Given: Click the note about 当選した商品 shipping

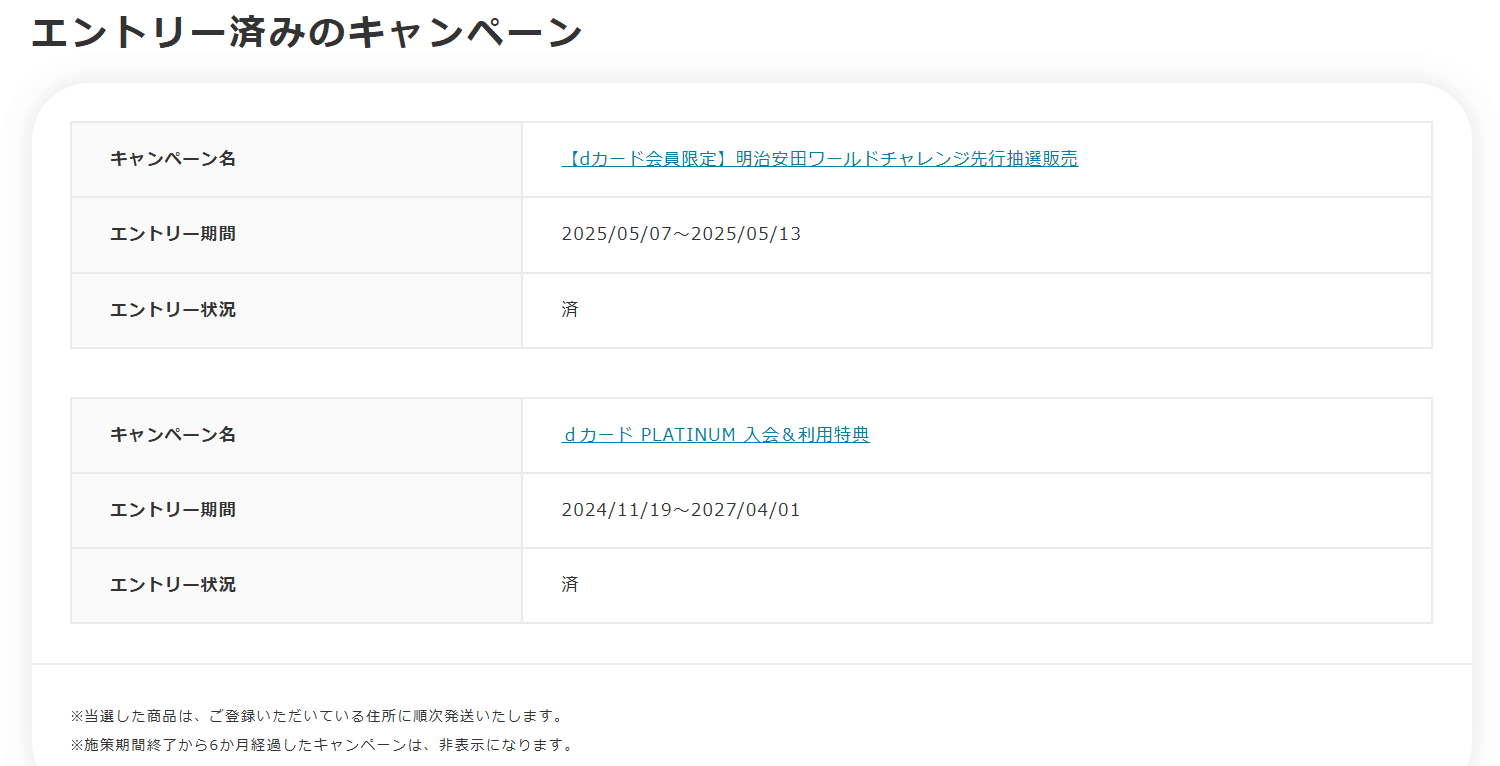Looking at the screenshot, I should tap(318, 717).
